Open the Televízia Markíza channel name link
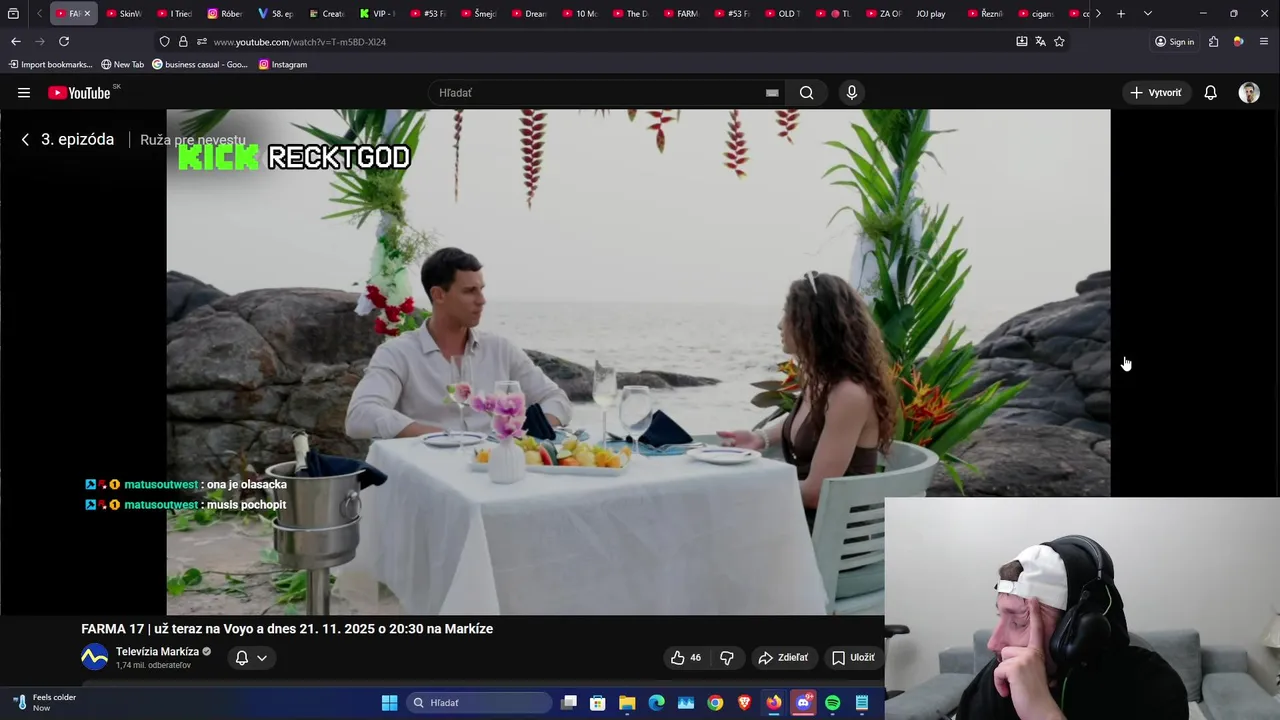Screen dimensions: 1280x720 [x=157, y=652]
